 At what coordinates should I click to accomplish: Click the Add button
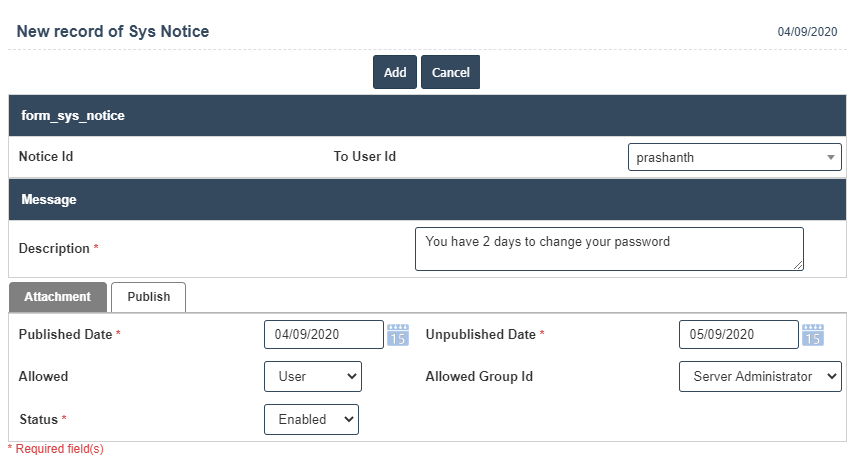click(395, 72)
